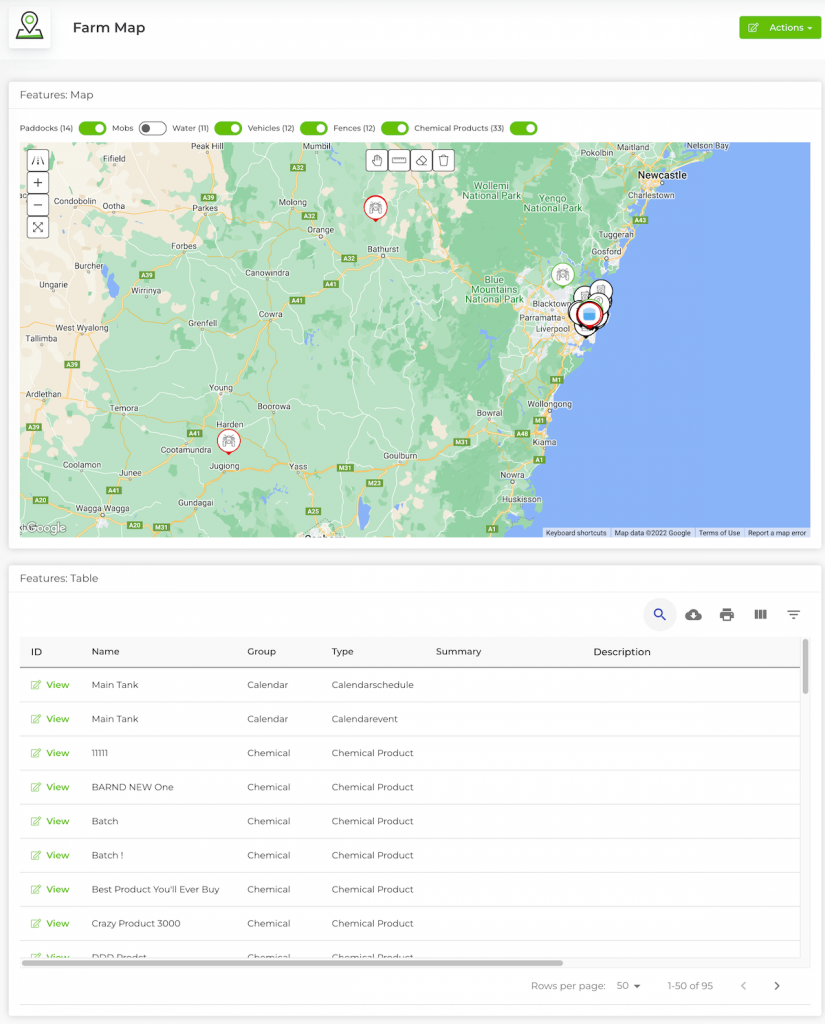Open table search via the magnifier icon
The width and height of the screenshot is (825, 1024).
tap(659, 615)
